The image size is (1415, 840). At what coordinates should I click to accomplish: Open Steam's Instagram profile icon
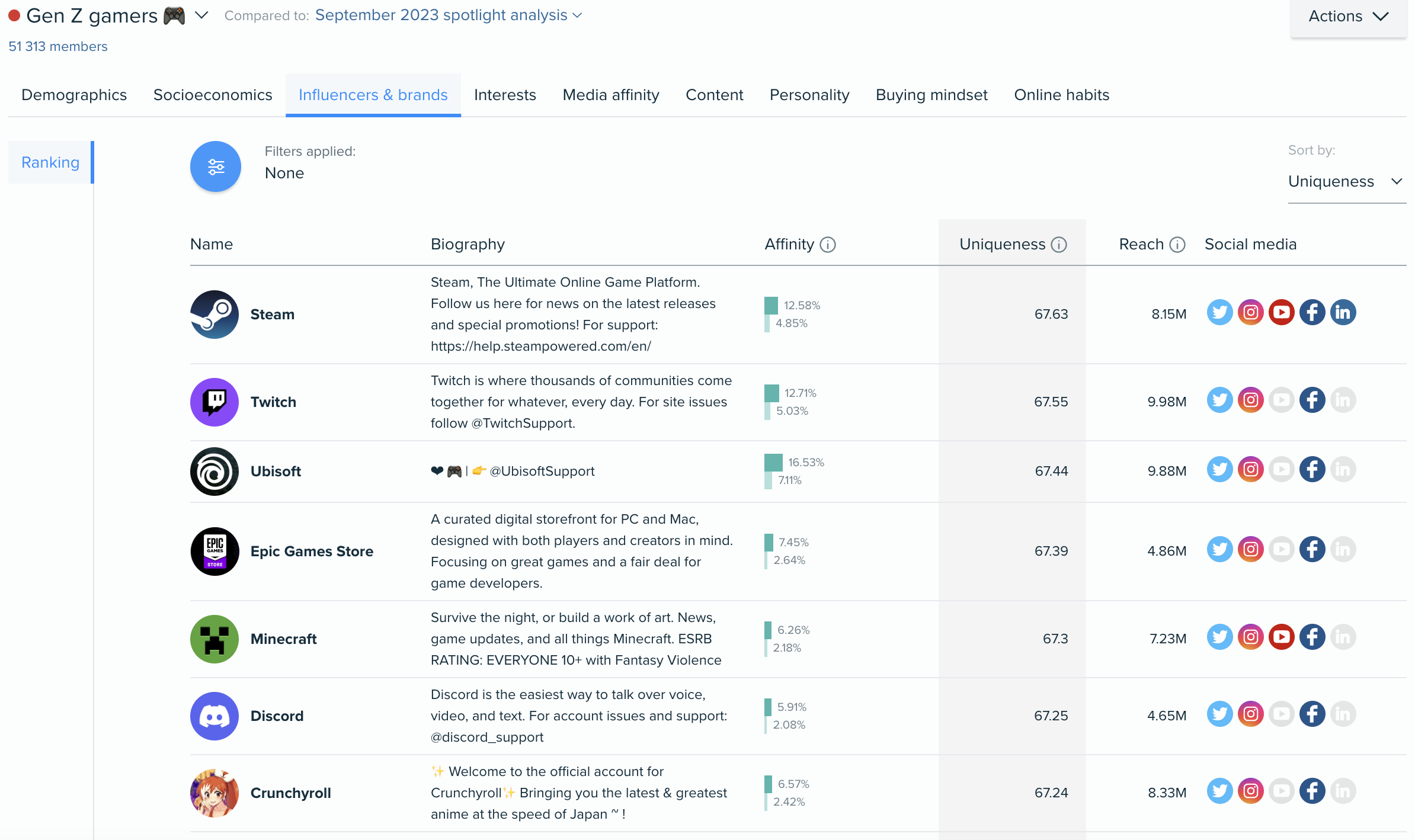(x=1251, y=312)
